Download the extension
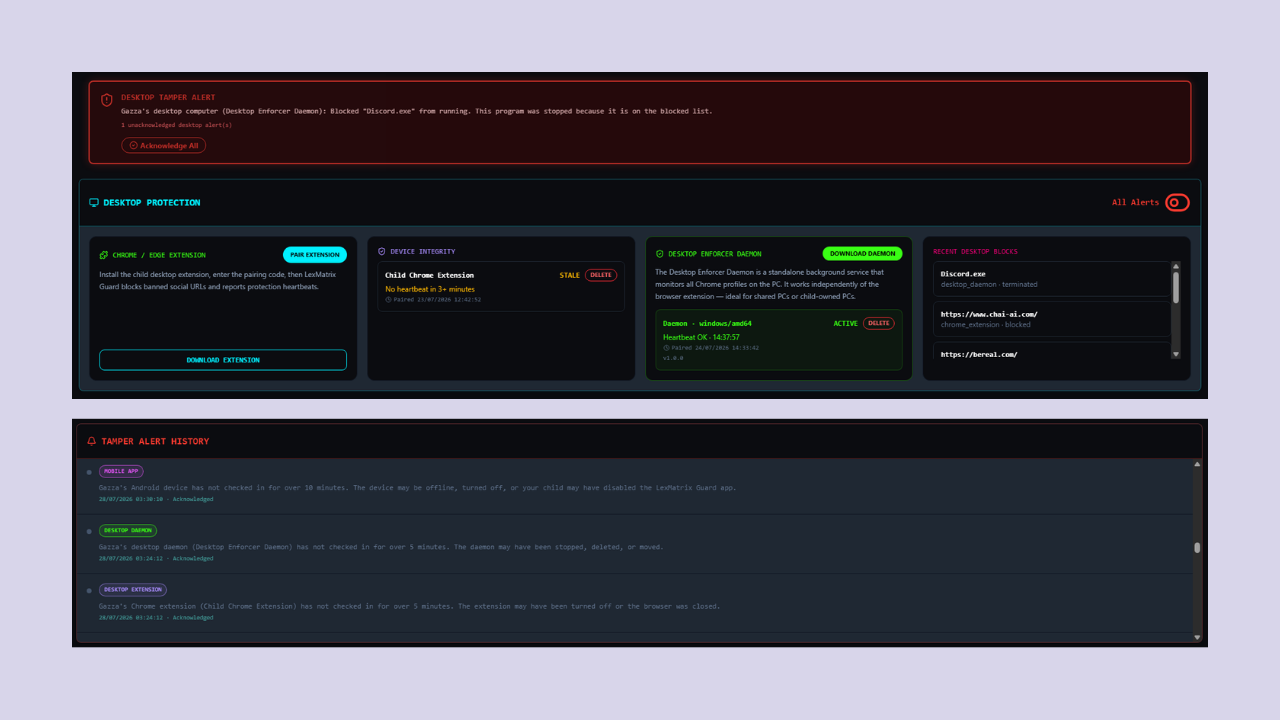The height and width of the screenshot is (720, 1280). [x=223, y=360]
